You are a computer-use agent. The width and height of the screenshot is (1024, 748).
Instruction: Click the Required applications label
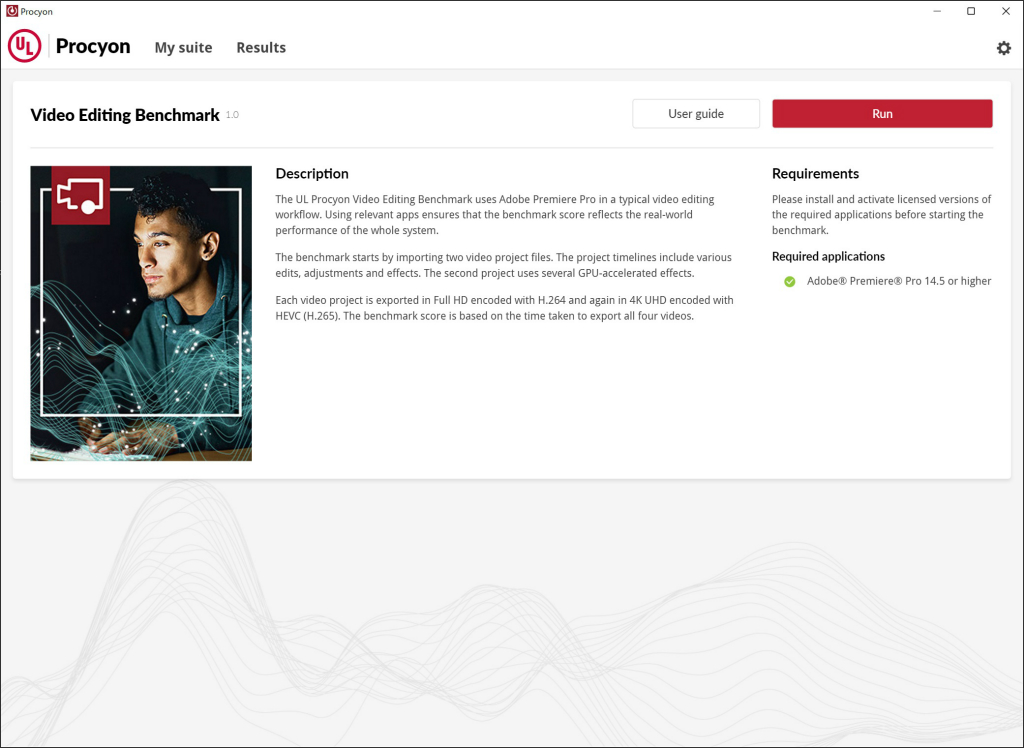click(x=828, y=257)
